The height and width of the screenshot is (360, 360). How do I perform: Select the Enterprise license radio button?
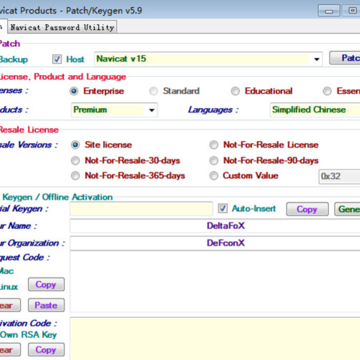[75, 91]
